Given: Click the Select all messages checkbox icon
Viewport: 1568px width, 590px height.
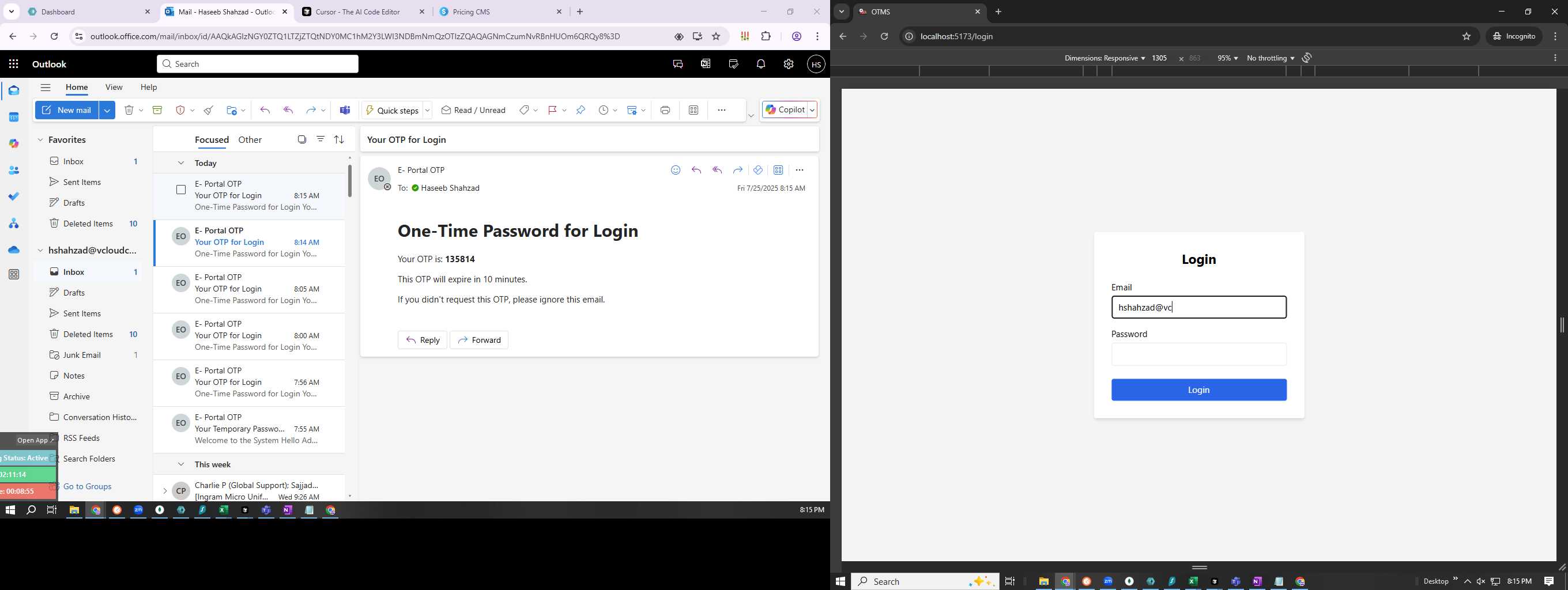Looking at the screenshot, I should pos(302,139).
